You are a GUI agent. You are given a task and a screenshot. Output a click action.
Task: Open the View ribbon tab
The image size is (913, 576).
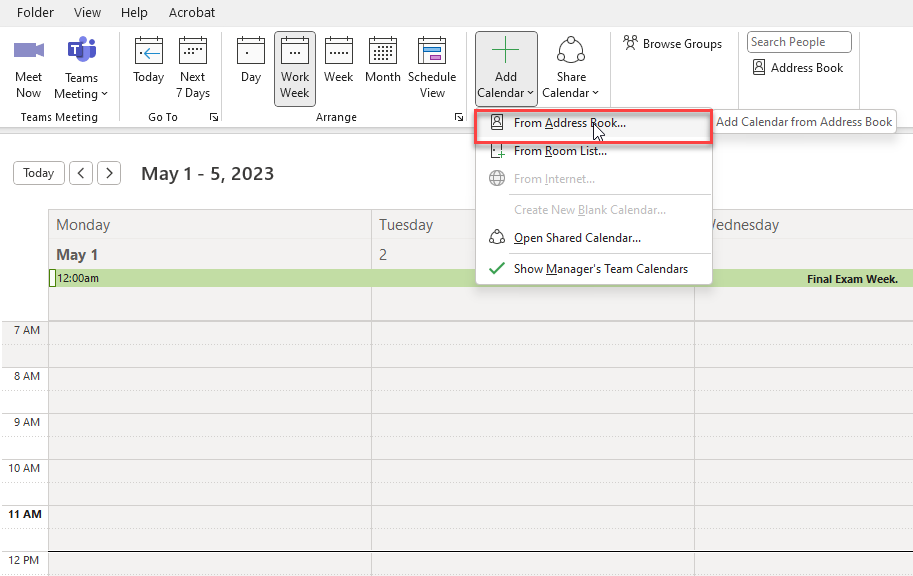click(88, 13)
